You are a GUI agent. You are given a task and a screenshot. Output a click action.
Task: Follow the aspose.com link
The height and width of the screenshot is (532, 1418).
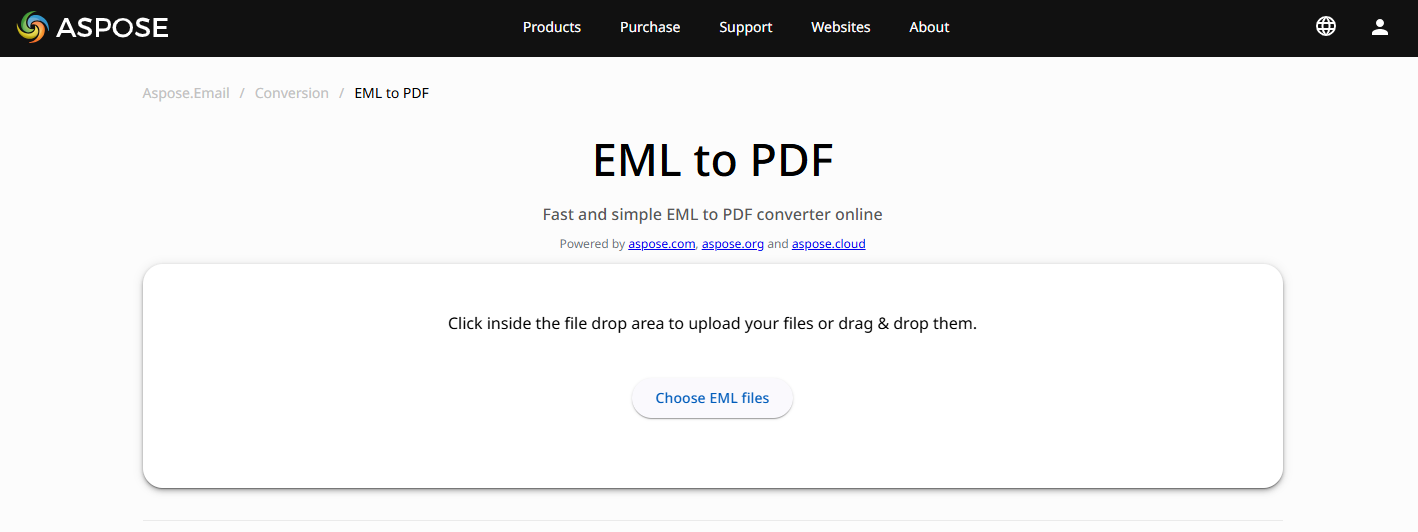tap(662, 244)
